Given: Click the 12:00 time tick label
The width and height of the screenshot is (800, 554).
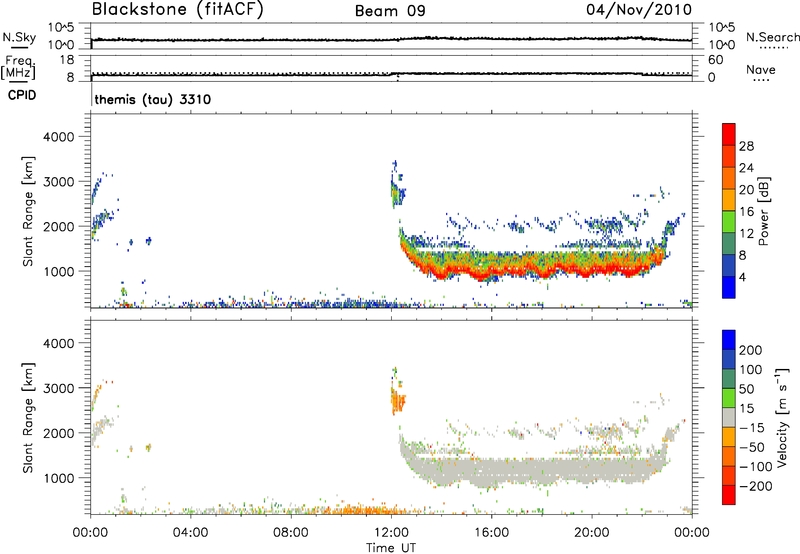Looking at the screenshot, I should click(391, 533).
